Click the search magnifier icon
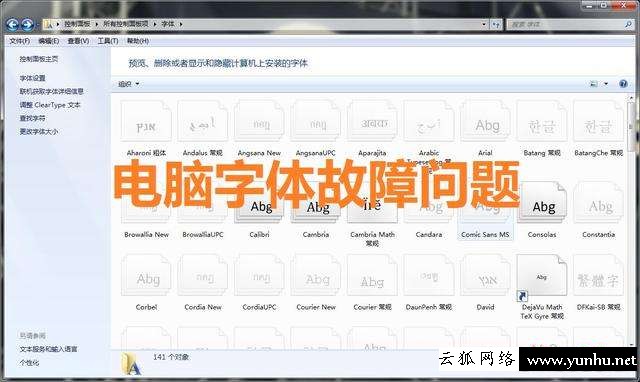640x382 pixels. point(629,24)
